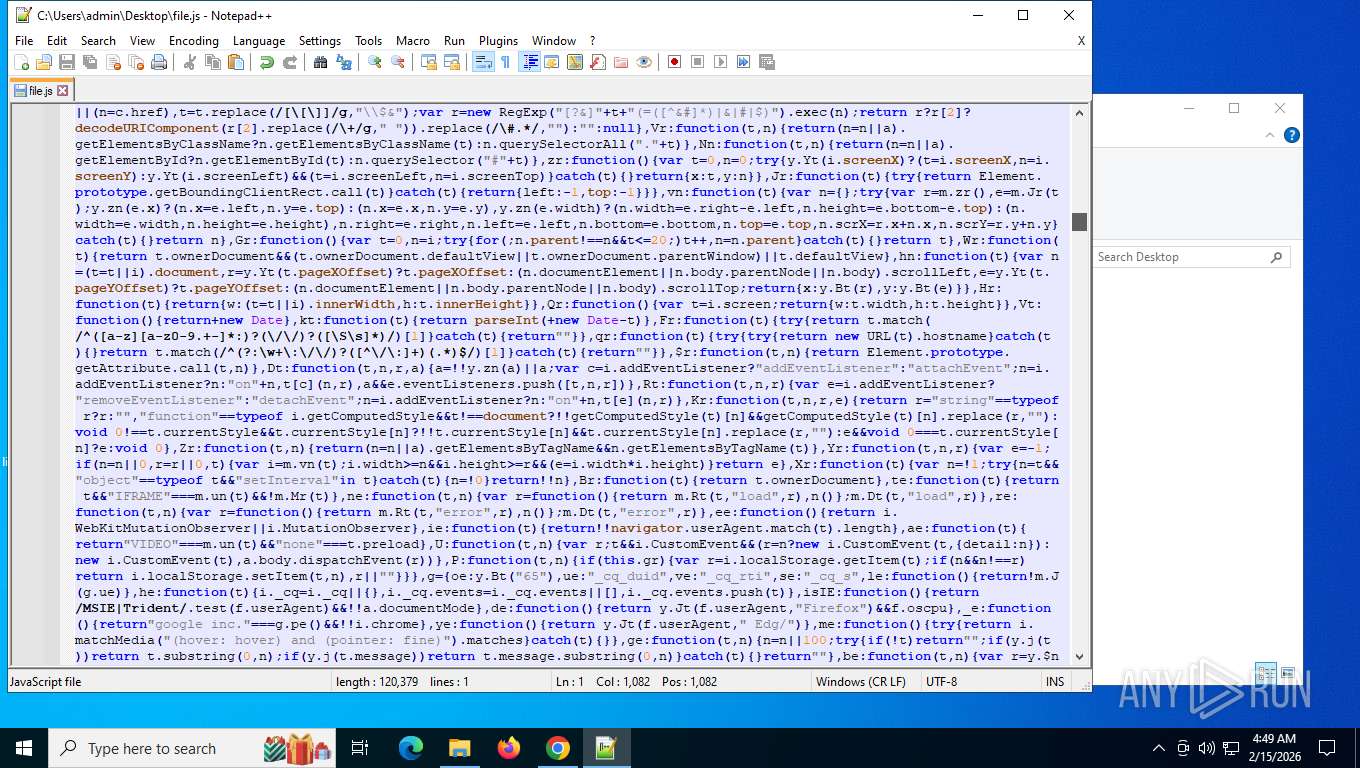The height and width of the screenshot is (768, 1360).
Task: Click the blue help icon in the Explorer window
Action: 1292,135
